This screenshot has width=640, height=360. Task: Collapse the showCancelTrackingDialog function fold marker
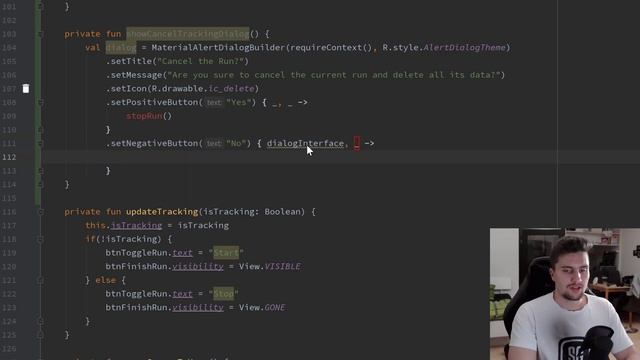pos(40,34)
